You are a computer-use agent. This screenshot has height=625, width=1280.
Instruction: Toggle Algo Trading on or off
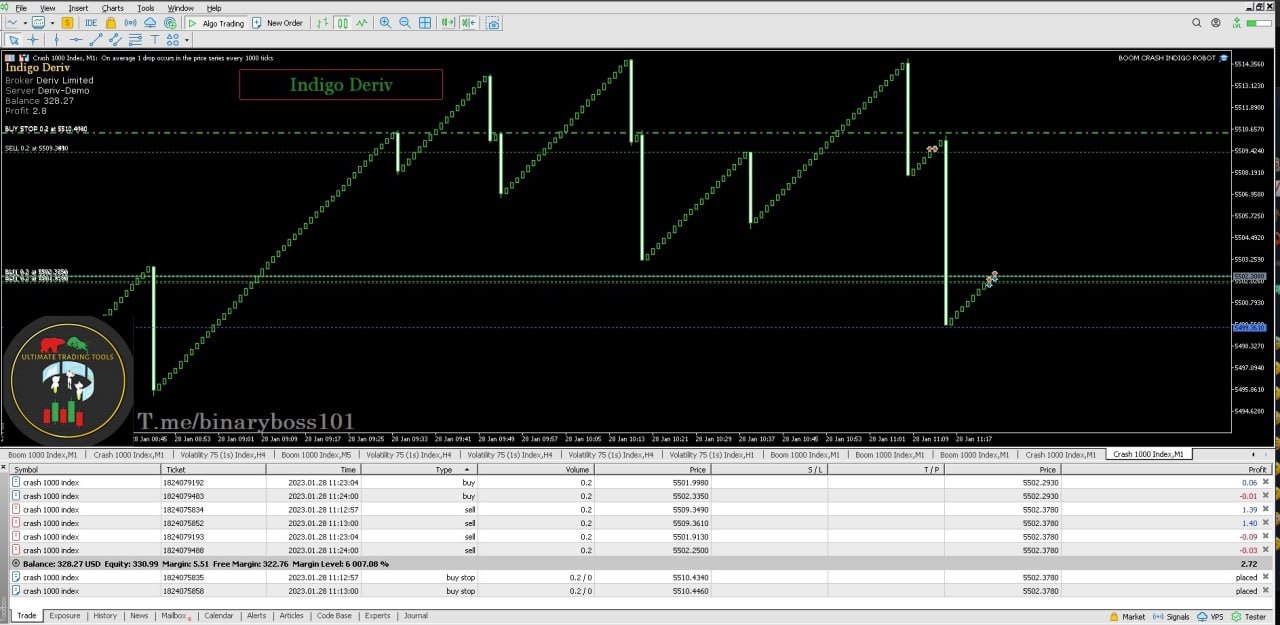[216, 23]
